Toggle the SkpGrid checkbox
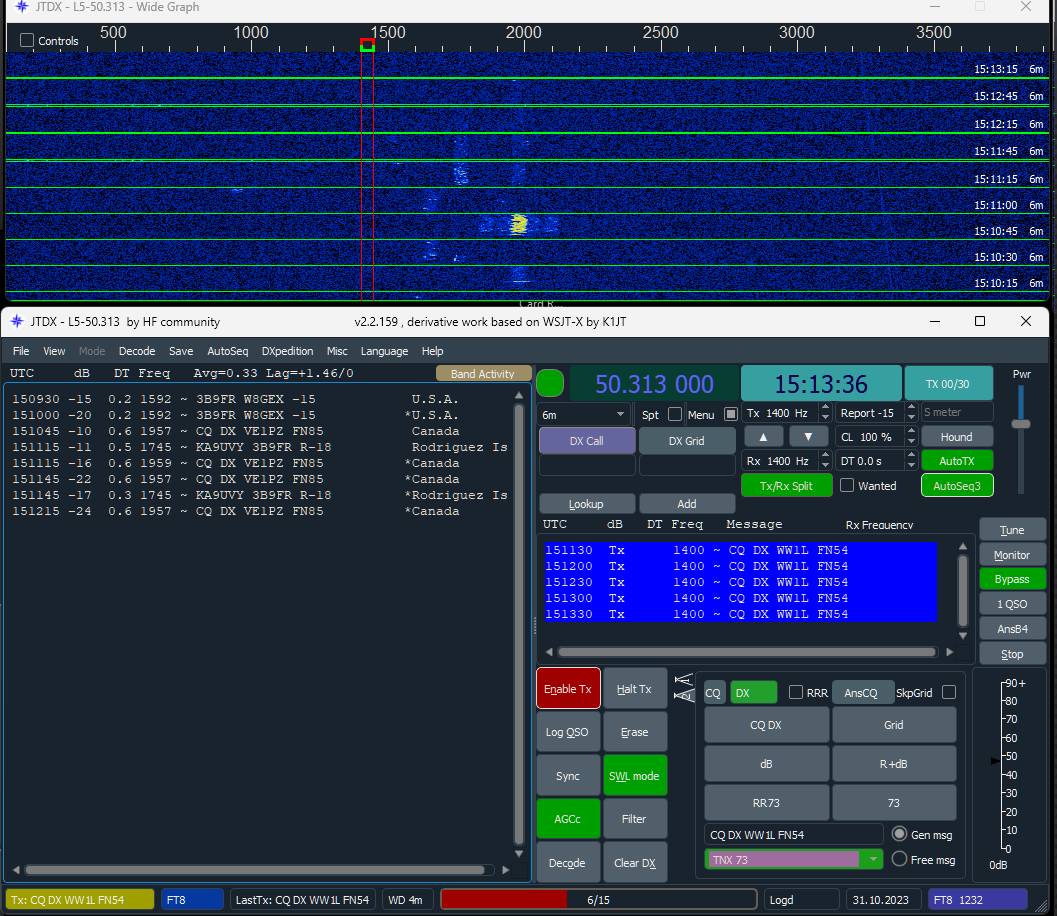Viewport: 1057px width, 916px height. [x=949, y=692]
